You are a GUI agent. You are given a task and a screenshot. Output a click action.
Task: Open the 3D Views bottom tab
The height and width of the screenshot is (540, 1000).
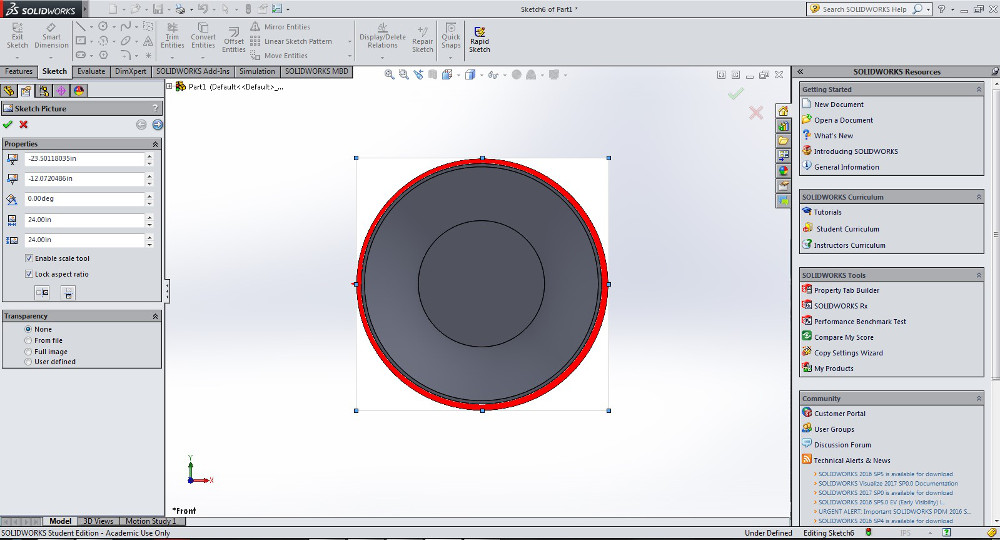[x=98, y=521]
